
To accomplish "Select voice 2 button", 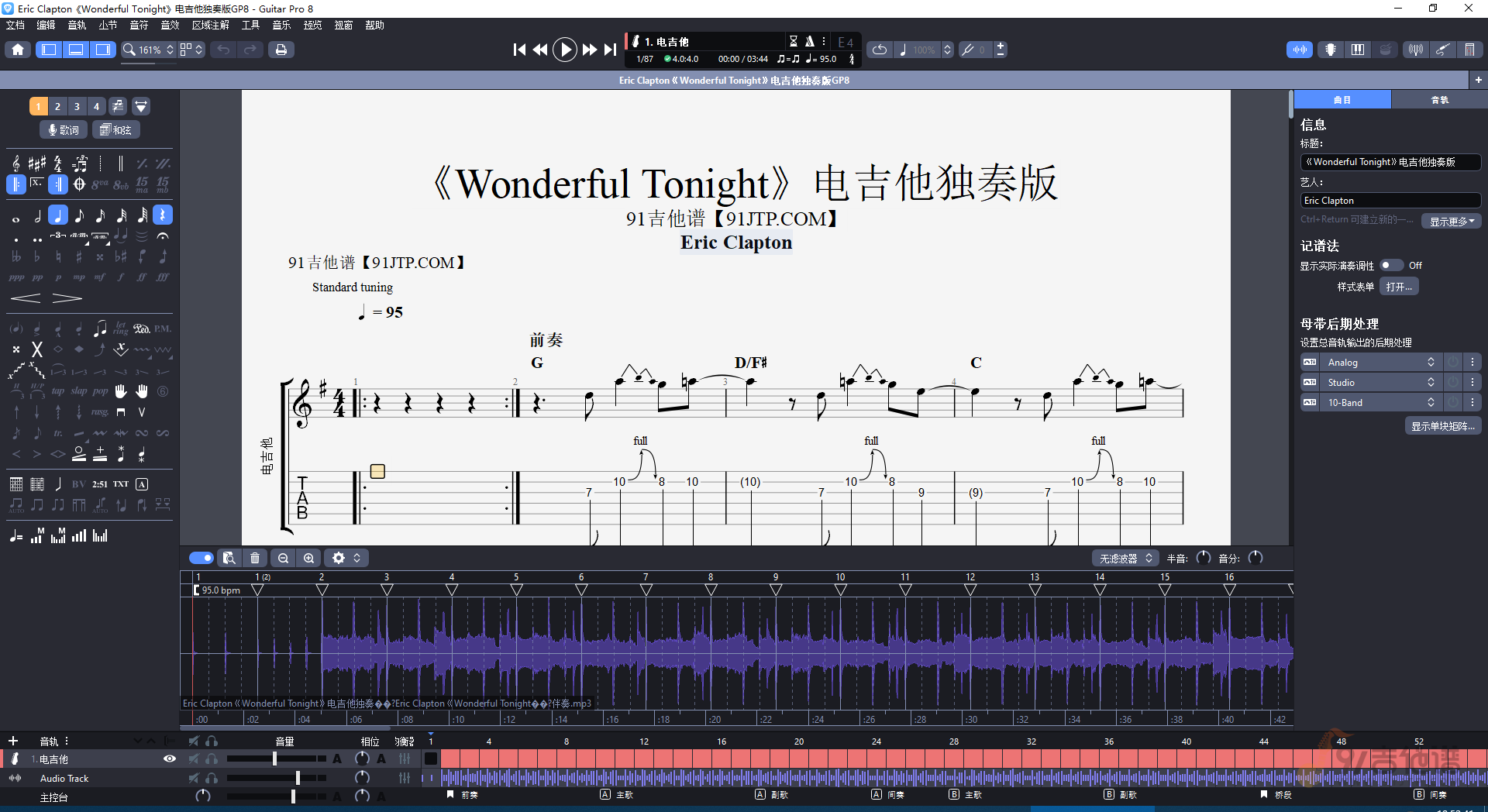I will [x=57, y=106].
